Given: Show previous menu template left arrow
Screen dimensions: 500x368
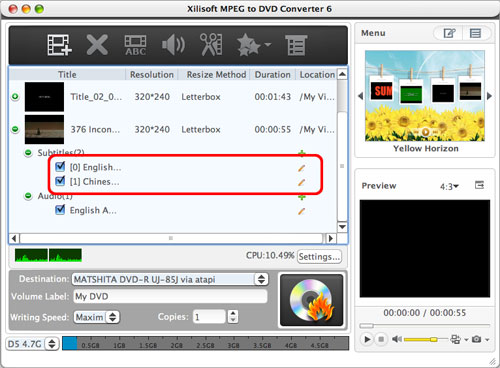Looking at the screenshot, I should pyautogui.click(x=360, y=96).
